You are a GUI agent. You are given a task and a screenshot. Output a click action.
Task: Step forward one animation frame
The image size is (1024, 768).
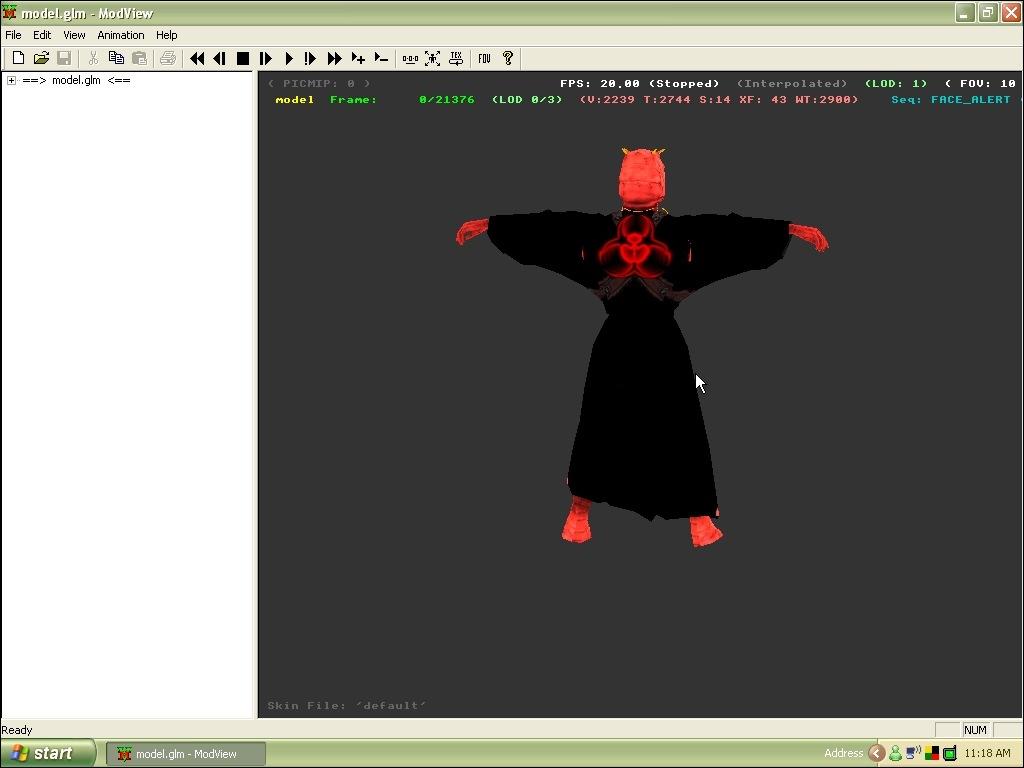tap(266, 59)
